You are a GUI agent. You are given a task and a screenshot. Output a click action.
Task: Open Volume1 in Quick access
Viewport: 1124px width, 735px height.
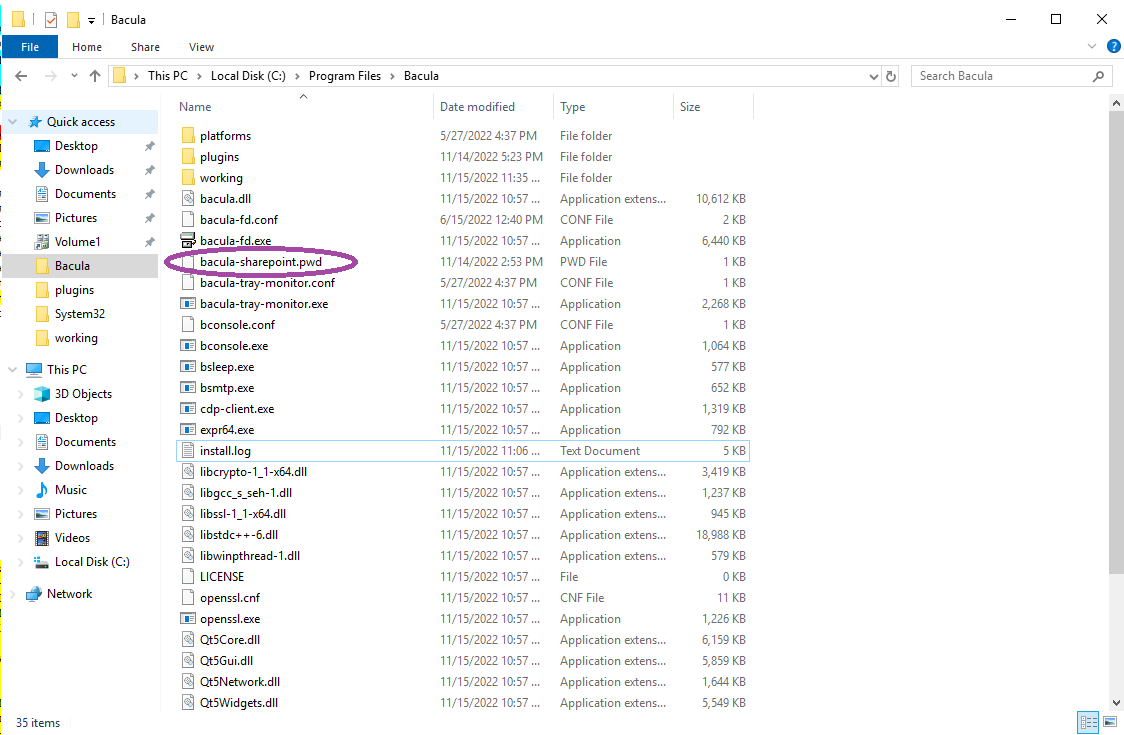pos(77,242)
